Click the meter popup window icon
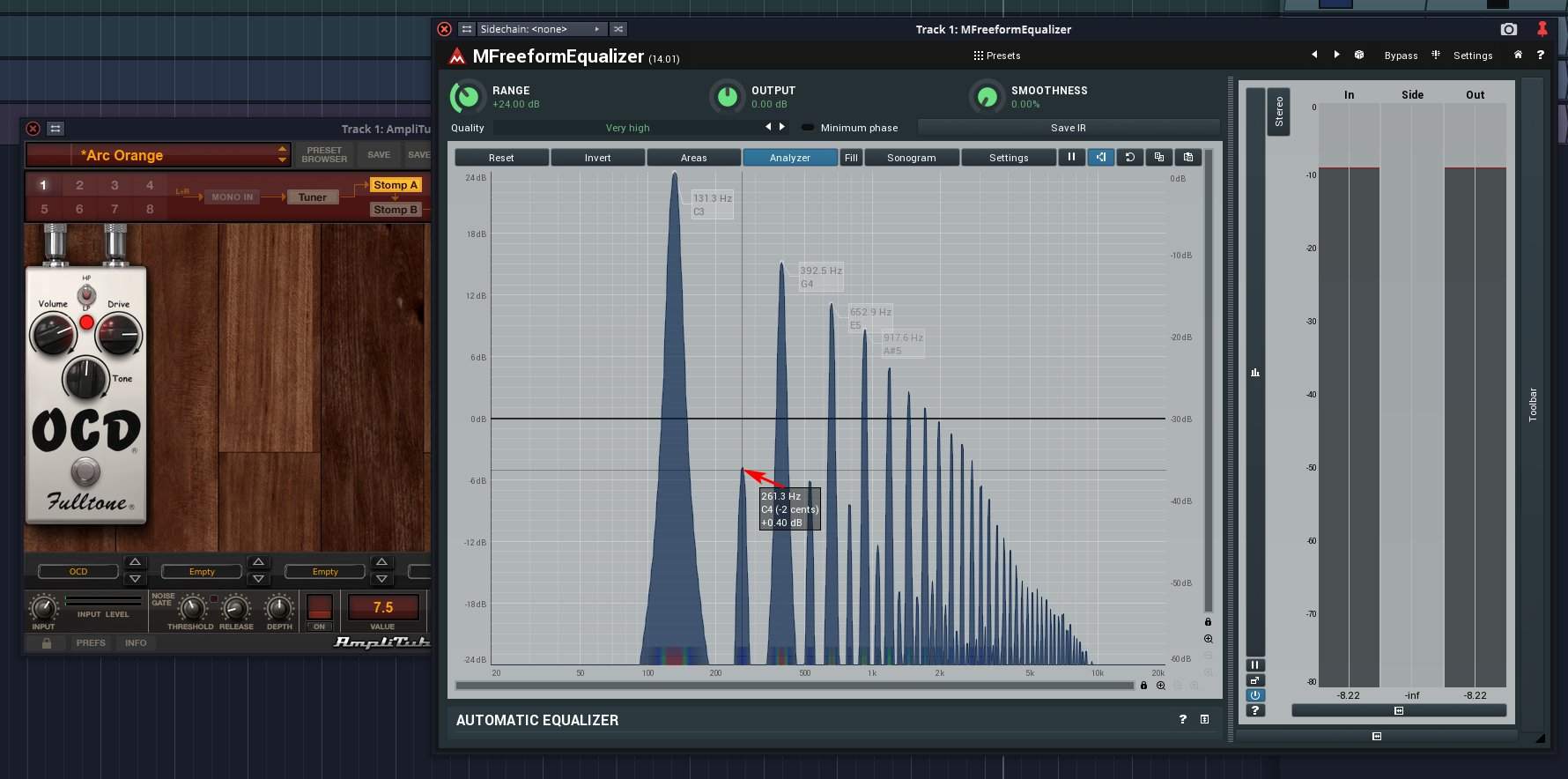 (x=1255, y=680)
